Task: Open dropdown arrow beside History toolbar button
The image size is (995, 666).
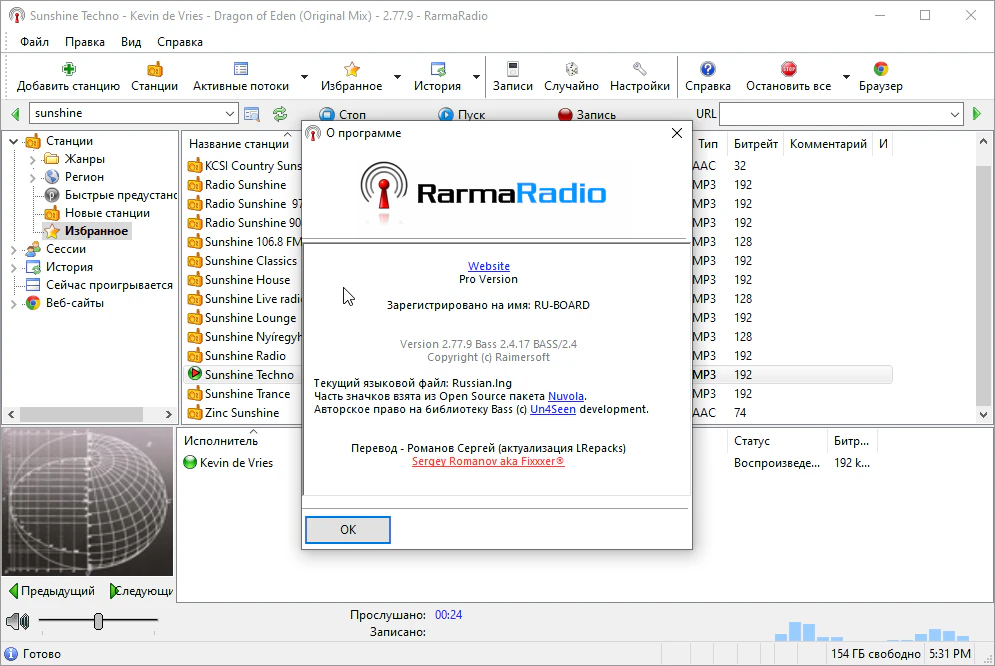Action: pos(476,77)
